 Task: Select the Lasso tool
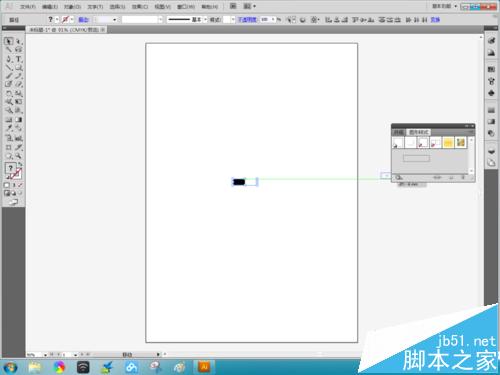(x=19, y=50)
